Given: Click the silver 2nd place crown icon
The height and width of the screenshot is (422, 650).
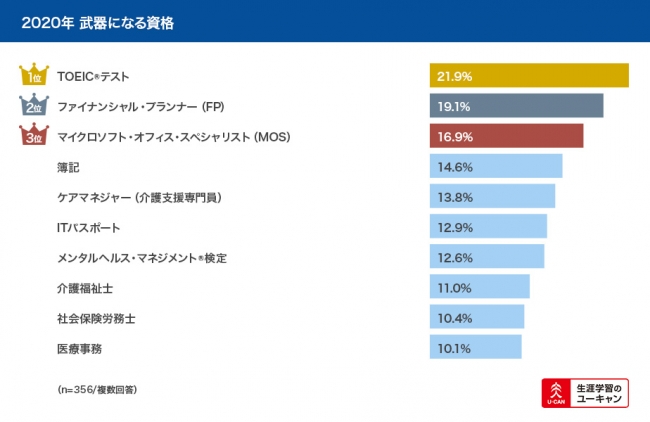Looking at the screenshot, I should 32,106.
